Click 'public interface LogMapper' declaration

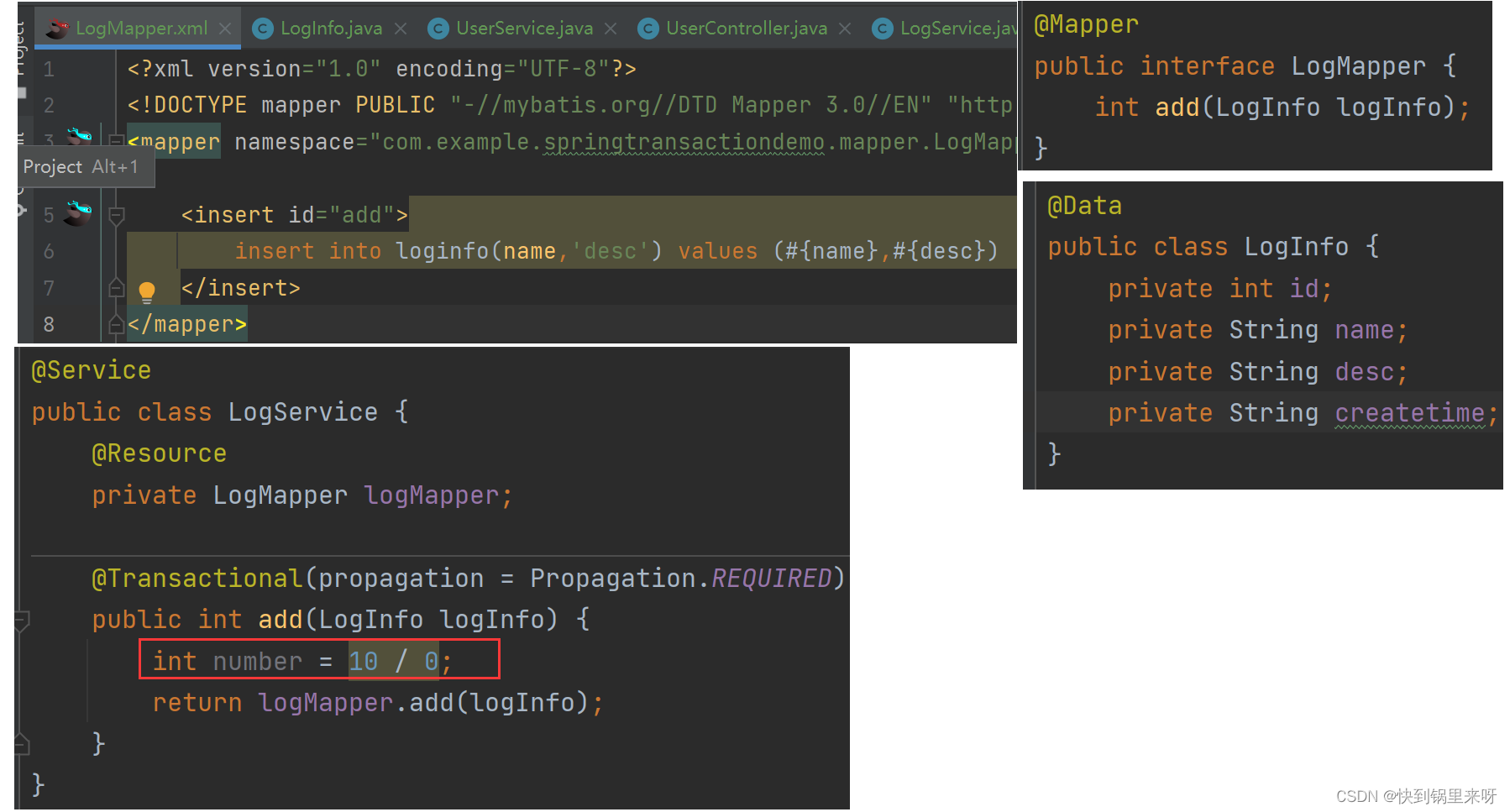[x=1245, y=66]
